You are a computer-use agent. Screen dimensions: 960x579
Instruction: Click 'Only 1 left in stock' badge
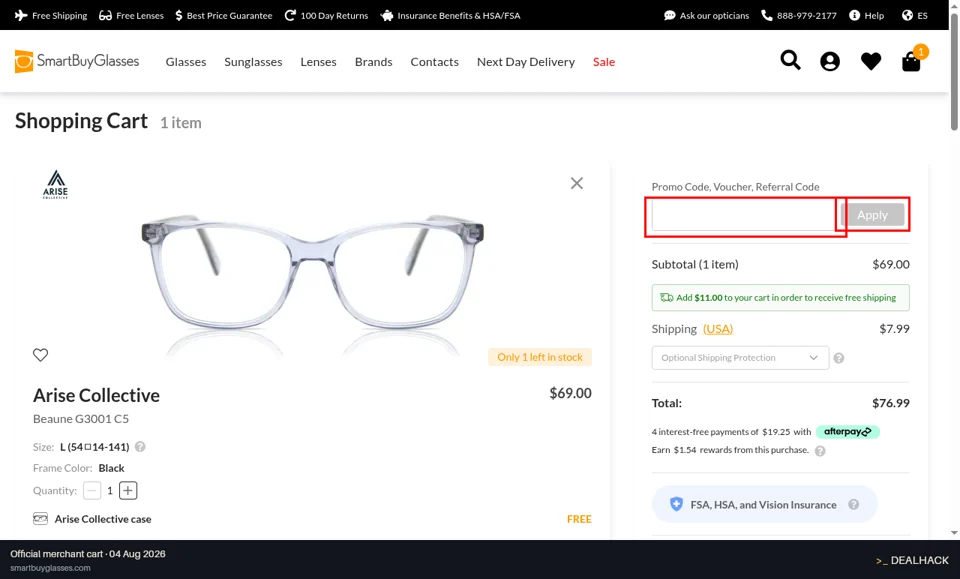(x=540, y=357)
